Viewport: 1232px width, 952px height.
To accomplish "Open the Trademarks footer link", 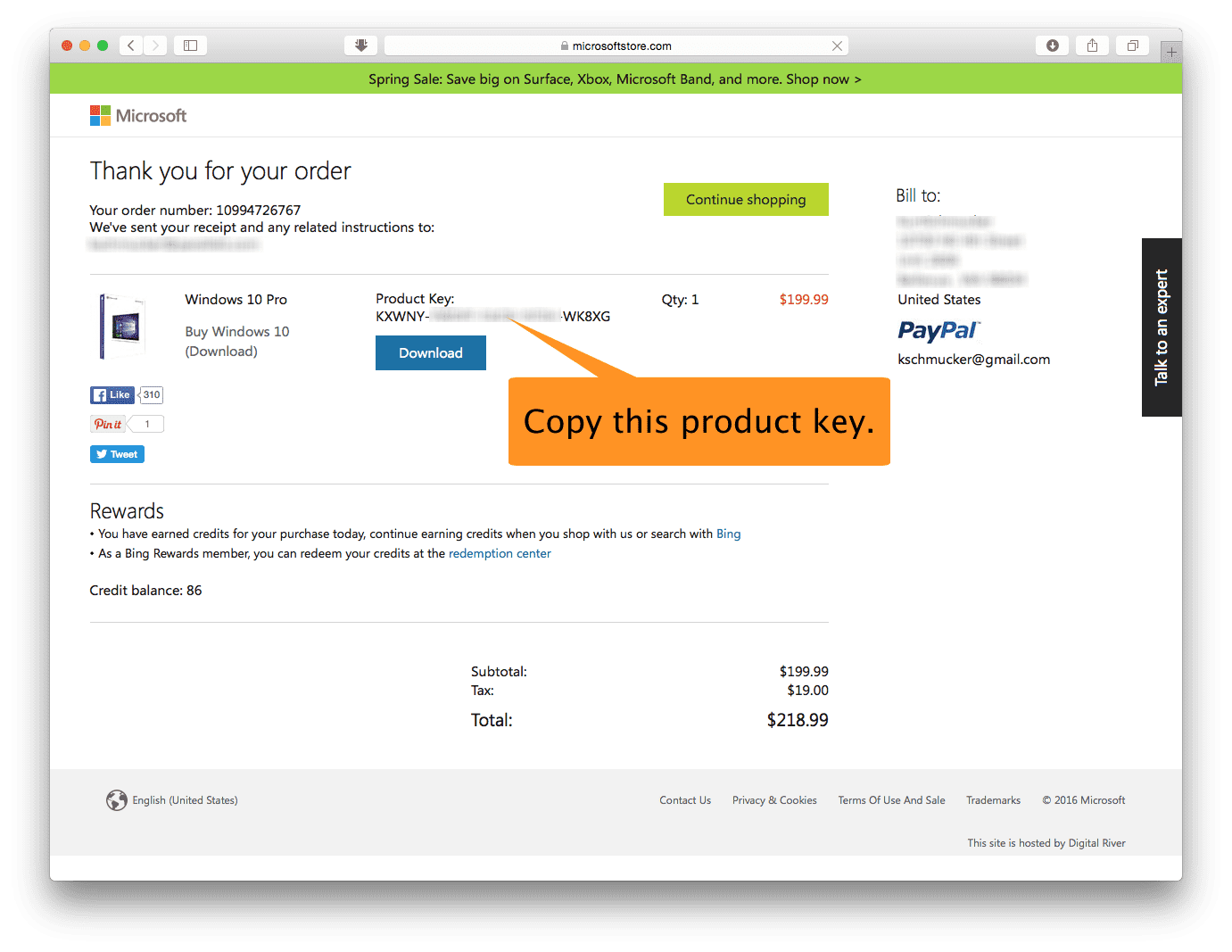I will coord(993,800).
